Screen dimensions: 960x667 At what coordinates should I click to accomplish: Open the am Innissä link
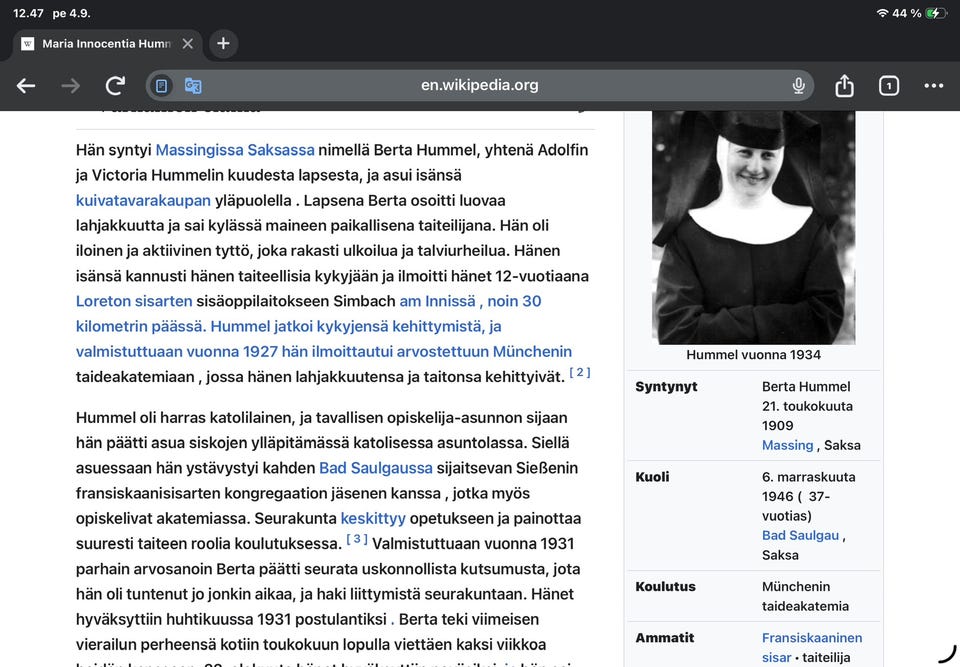(x=437, y=301)
